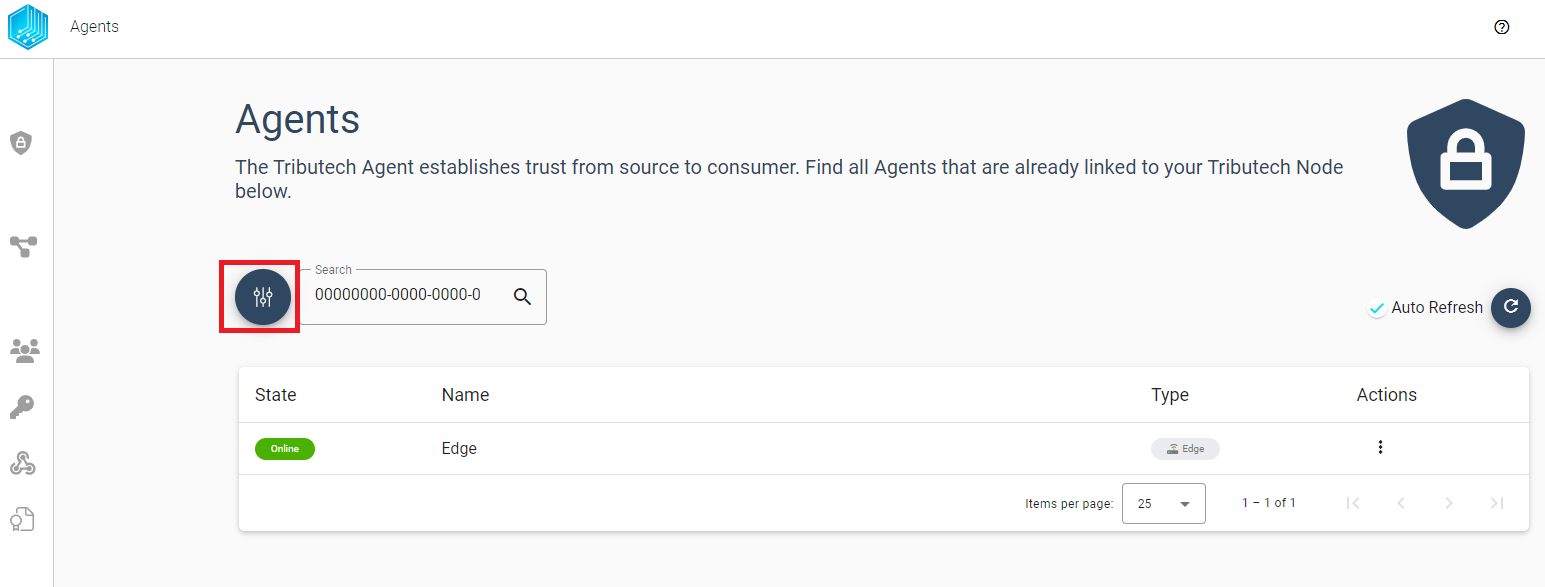Image resolution: width=1545 pixels, height=587 pixels.
Task: Expand the Items per page dropdown
Action: [1164, 504]
